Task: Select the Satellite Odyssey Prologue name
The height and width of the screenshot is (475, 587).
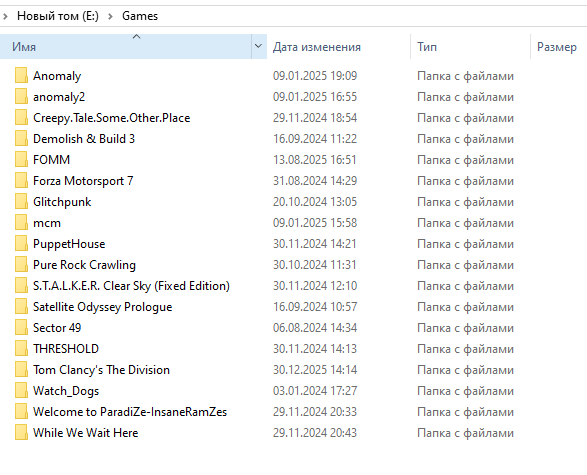Action: [x=103, y=307]
